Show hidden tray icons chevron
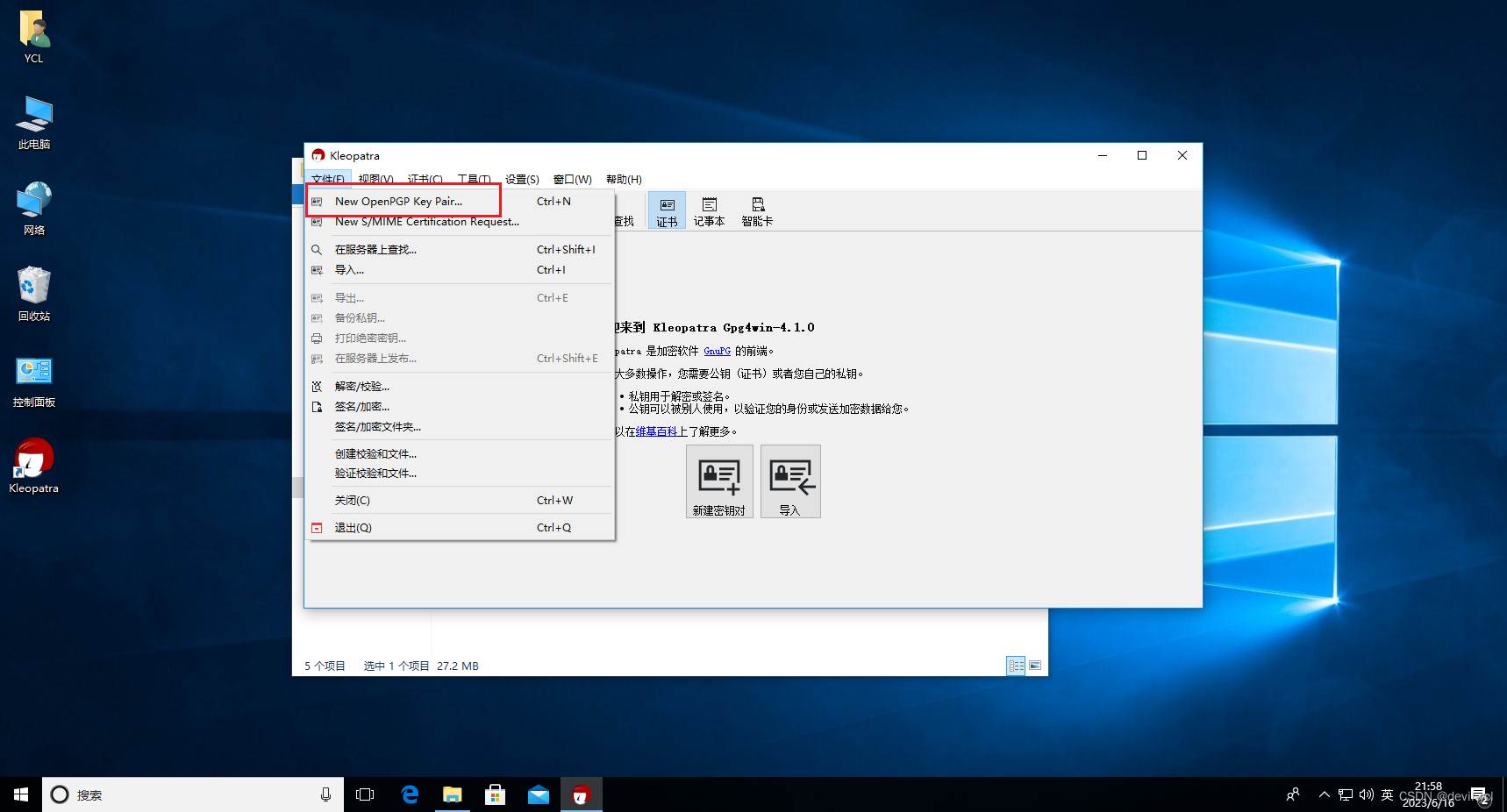This screenshot has height=812, width=1507. [x=1324, y=794]
